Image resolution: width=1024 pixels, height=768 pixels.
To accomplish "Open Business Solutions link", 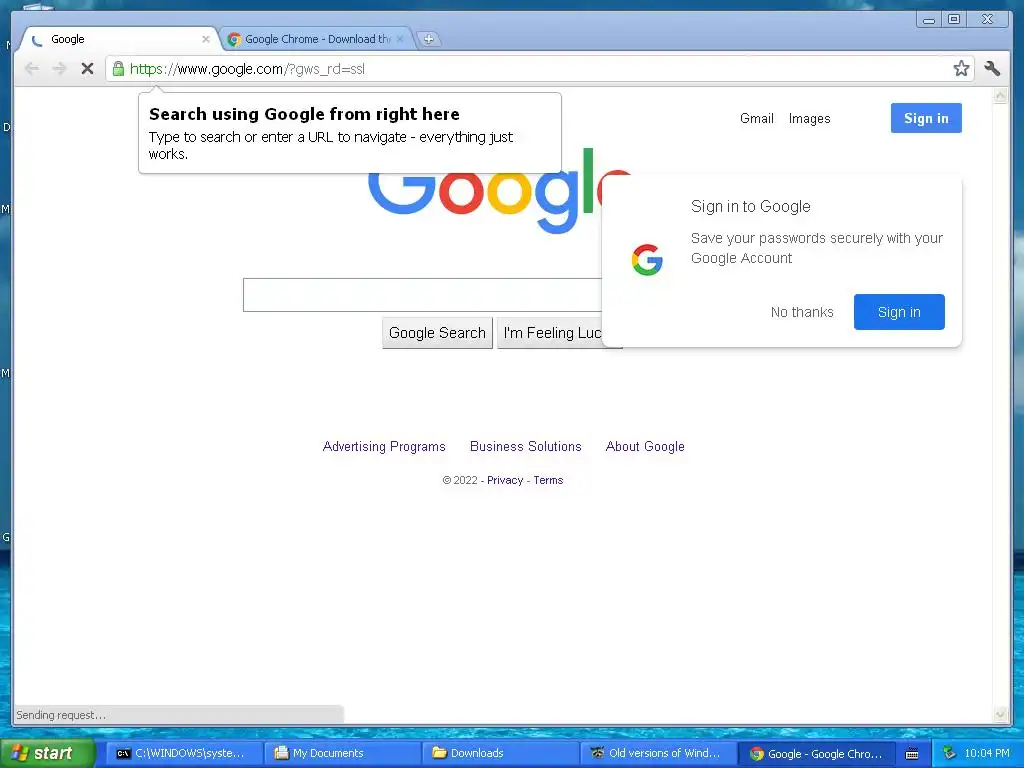I will [526, 447].
